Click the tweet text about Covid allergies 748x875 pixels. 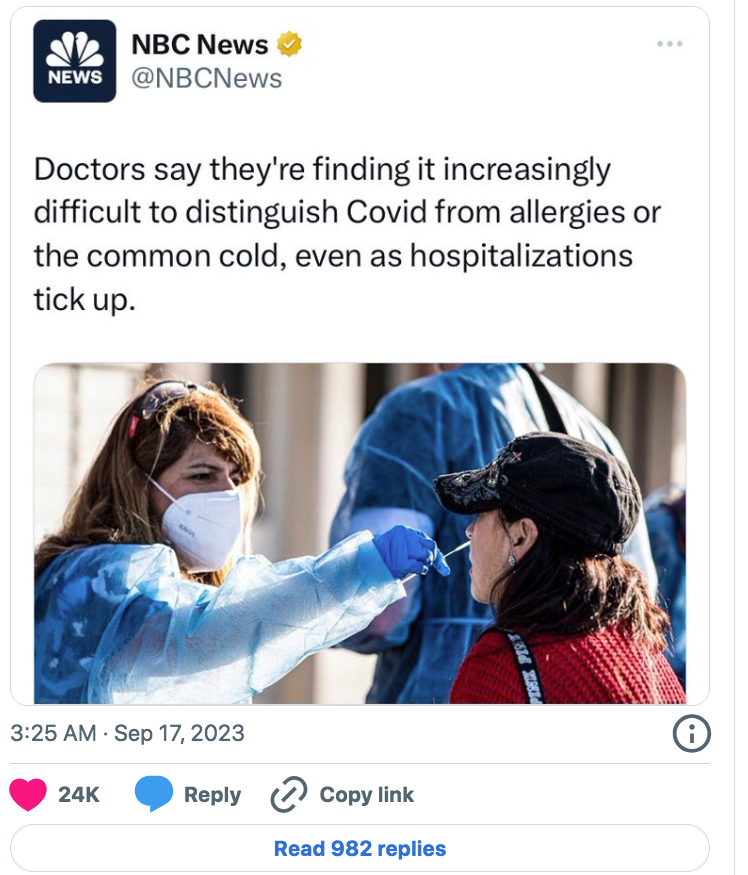(x=347, y=234)
